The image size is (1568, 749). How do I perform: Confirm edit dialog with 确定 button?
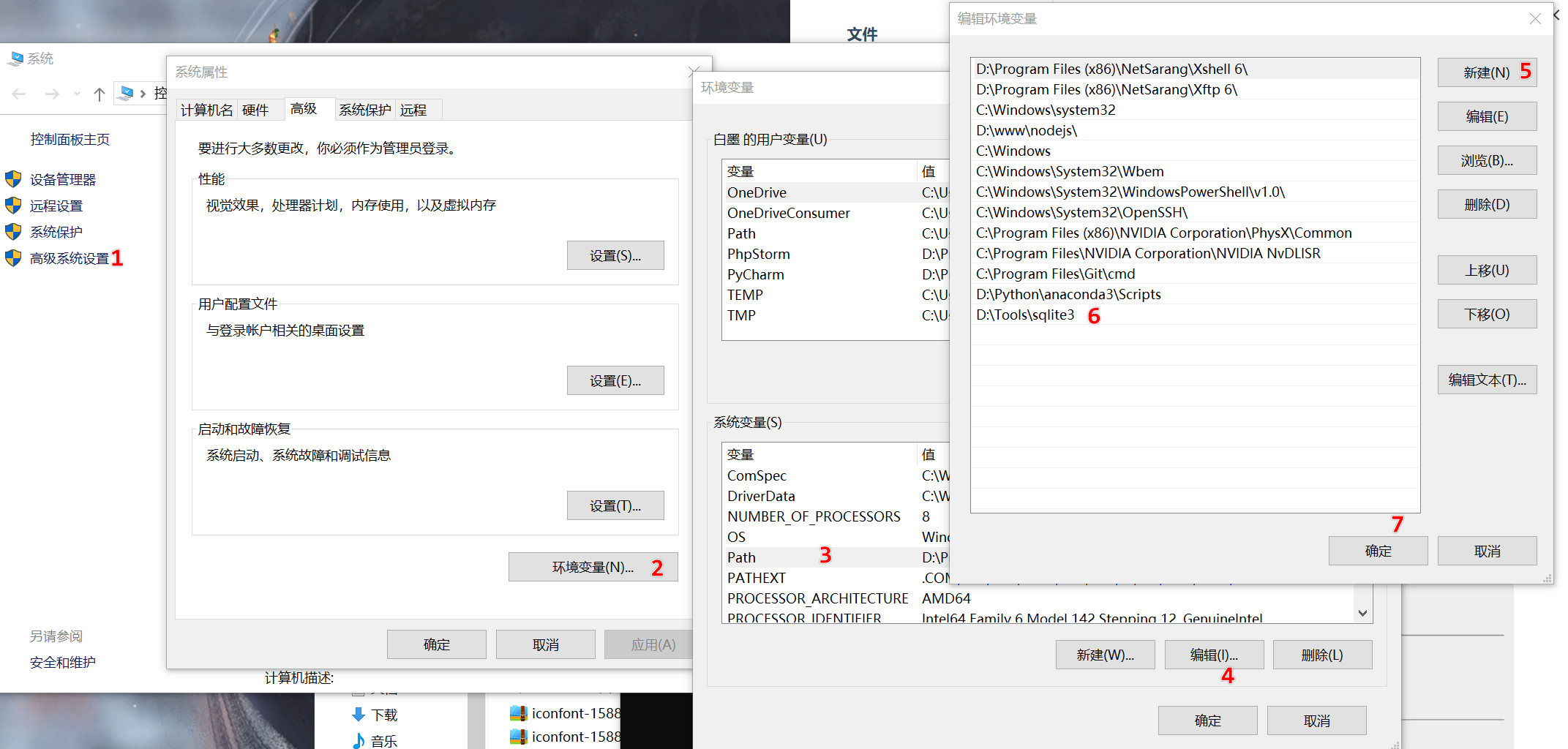(1378, 551)
